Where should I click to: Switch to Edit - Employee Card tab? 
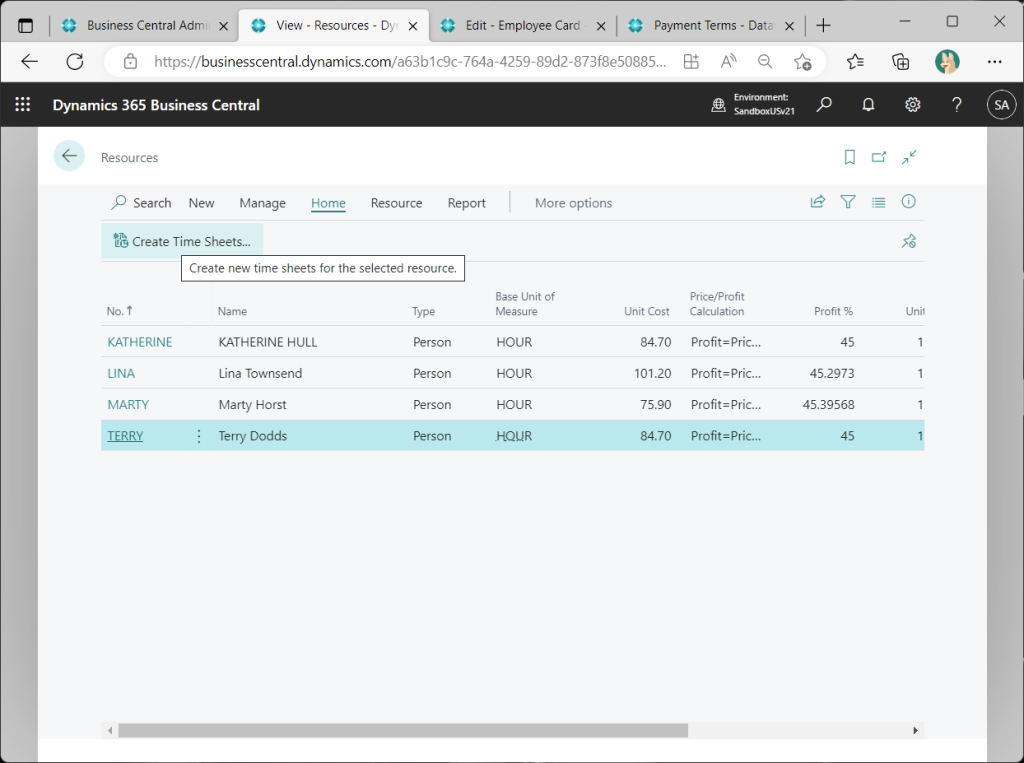pyautogui.click(x=522, y=25)
